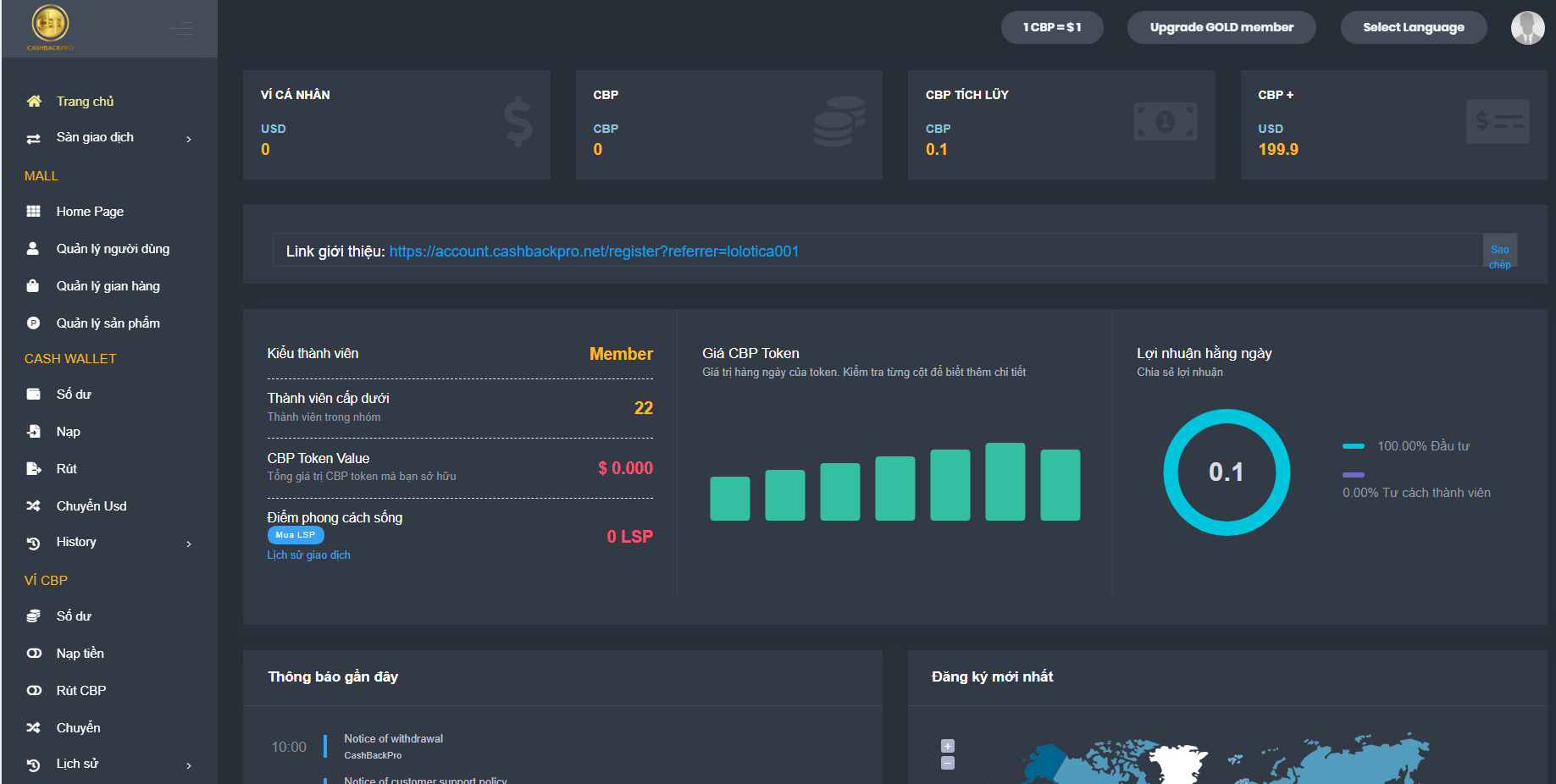Click the banknote icon in CBP tích lũy card
Image resolution: width=1556 pixels, height=784 pixels.
(1166, 122)
